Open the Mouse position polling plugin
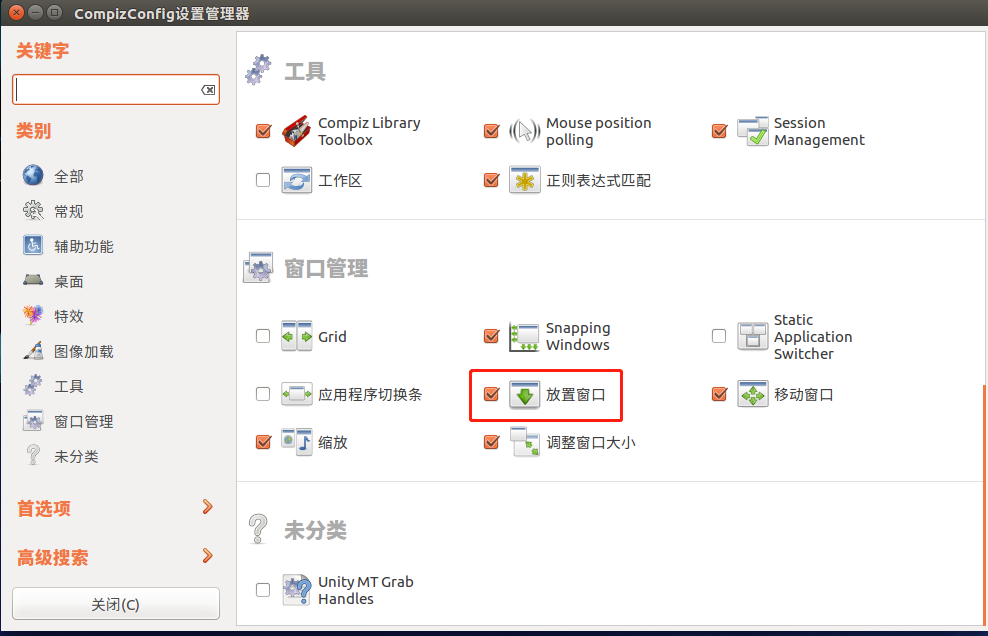 click(x=589, y=131)
